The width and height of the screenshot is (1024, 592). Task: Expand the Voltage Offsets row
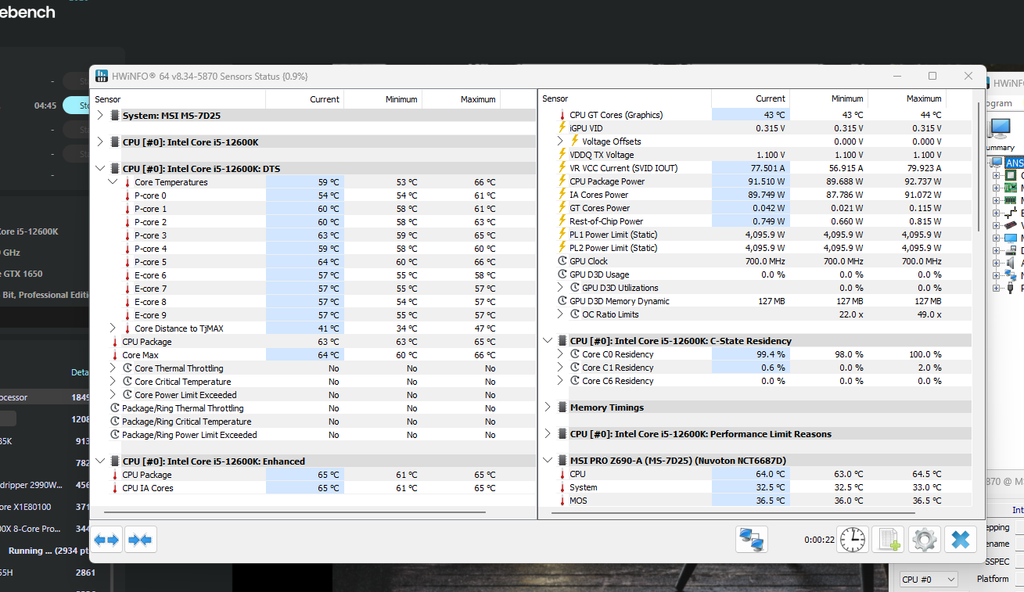point(560,141)
